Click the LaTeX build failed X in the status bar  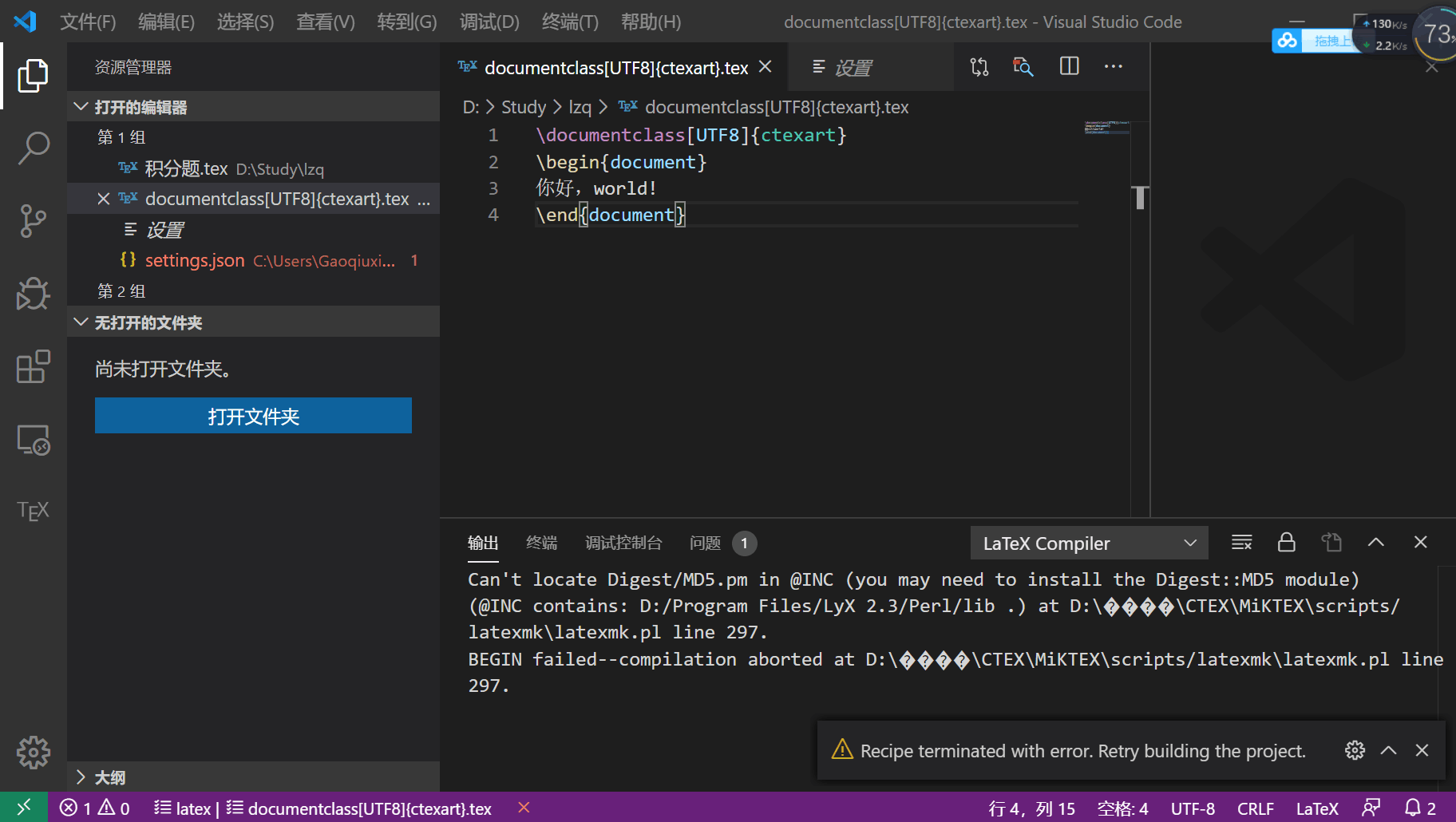tap(524, 808)
